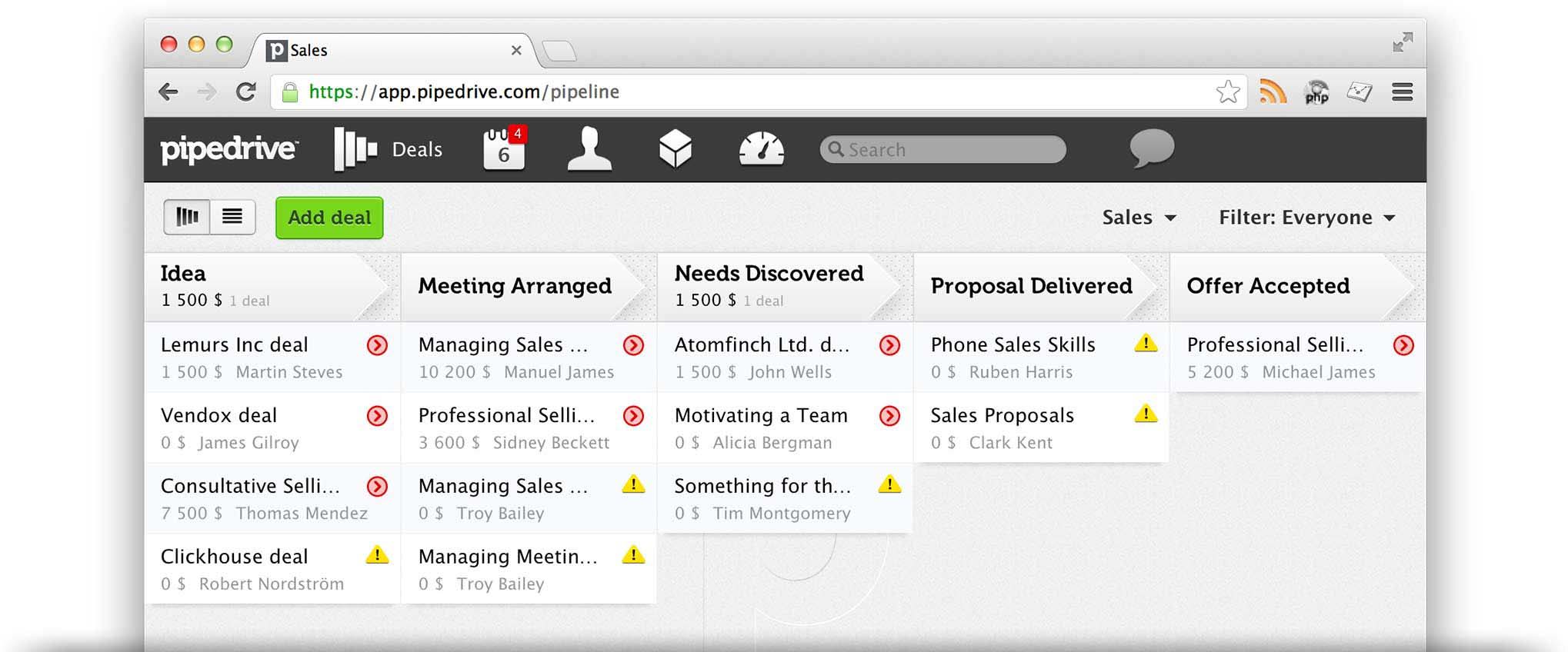The image size is (1568, 652).
Task: Select the Deals navigation item
Action: [x=389, y=149]
